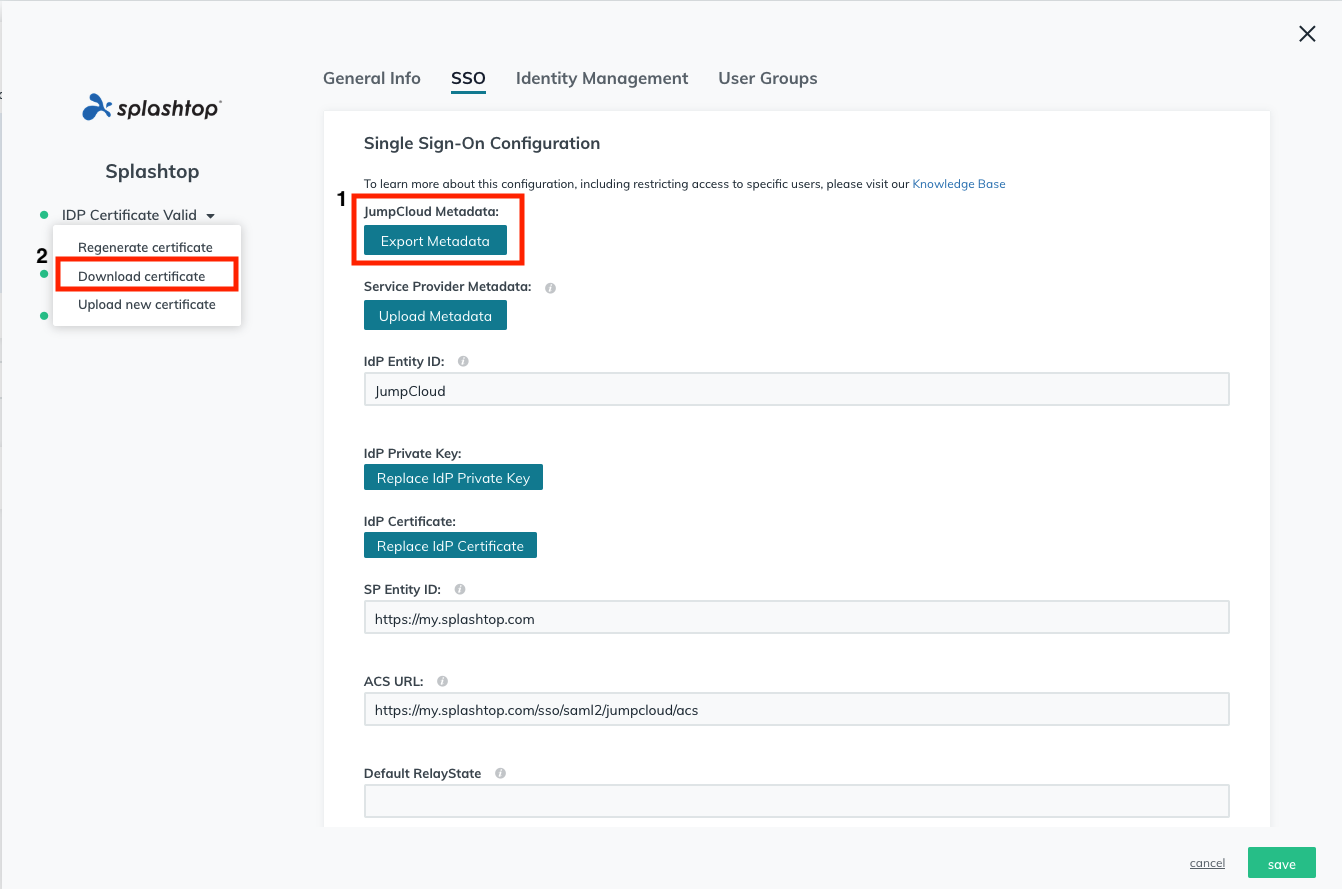
Task: Click info icon next to IdP Entity ID
Action: point(463,362)
